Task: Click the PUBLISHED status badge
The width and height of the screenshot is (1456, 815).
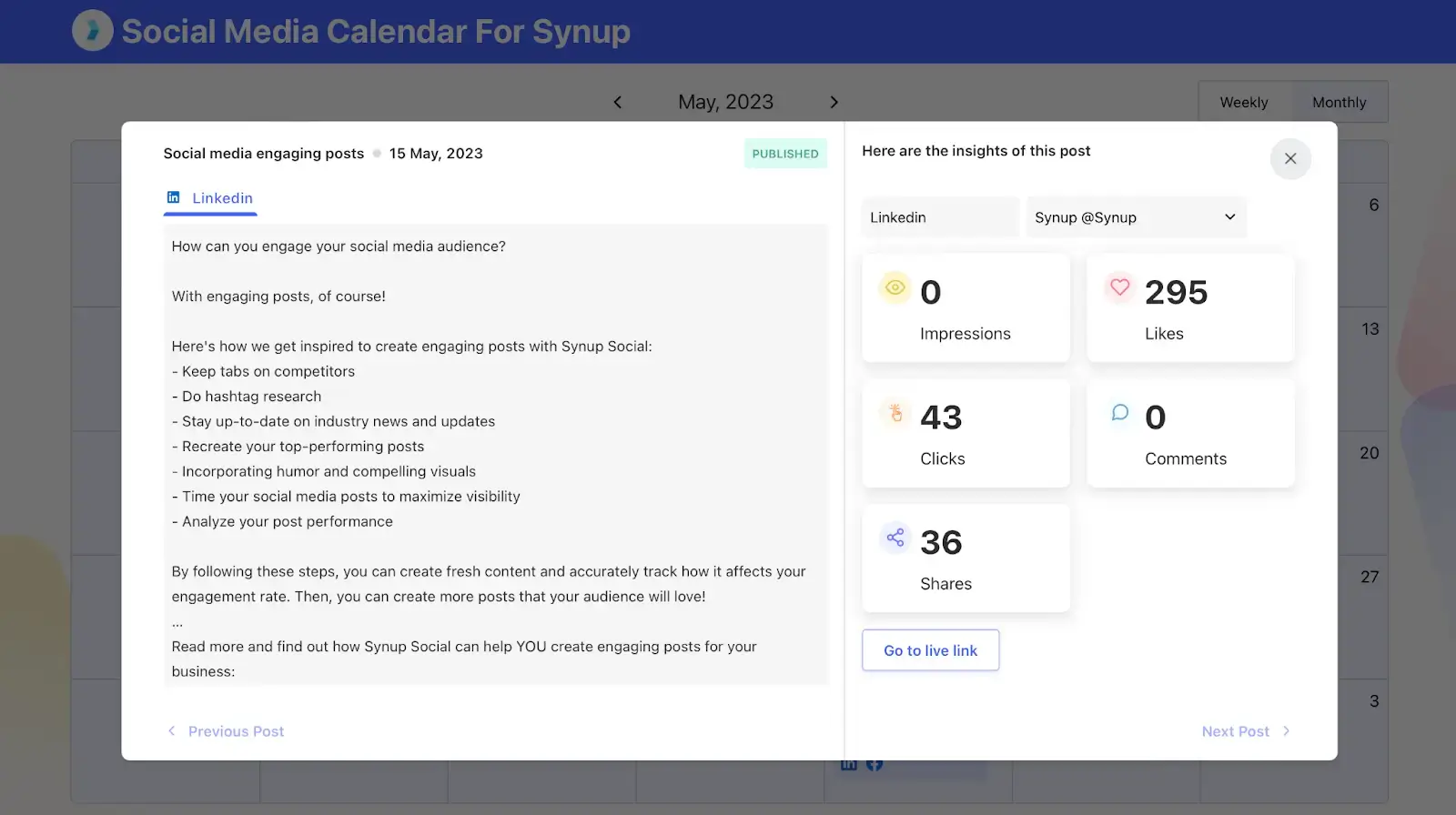Action: click(785, 154)
